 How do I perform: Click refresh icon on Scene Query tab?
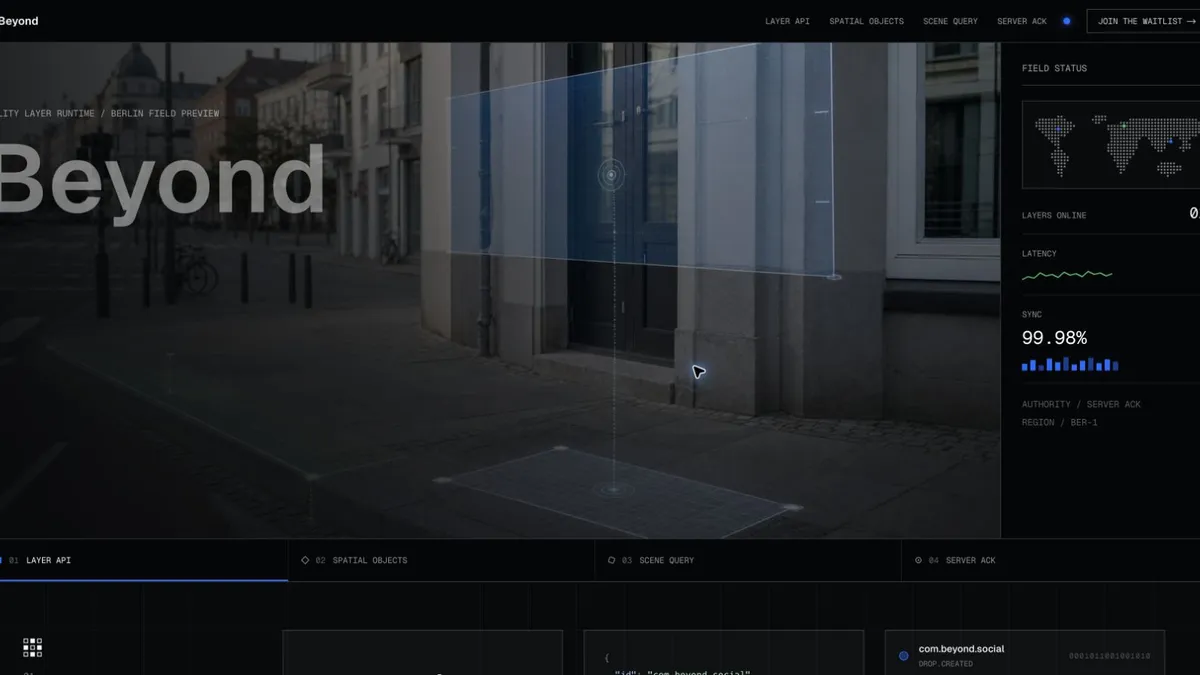[611, 560]
